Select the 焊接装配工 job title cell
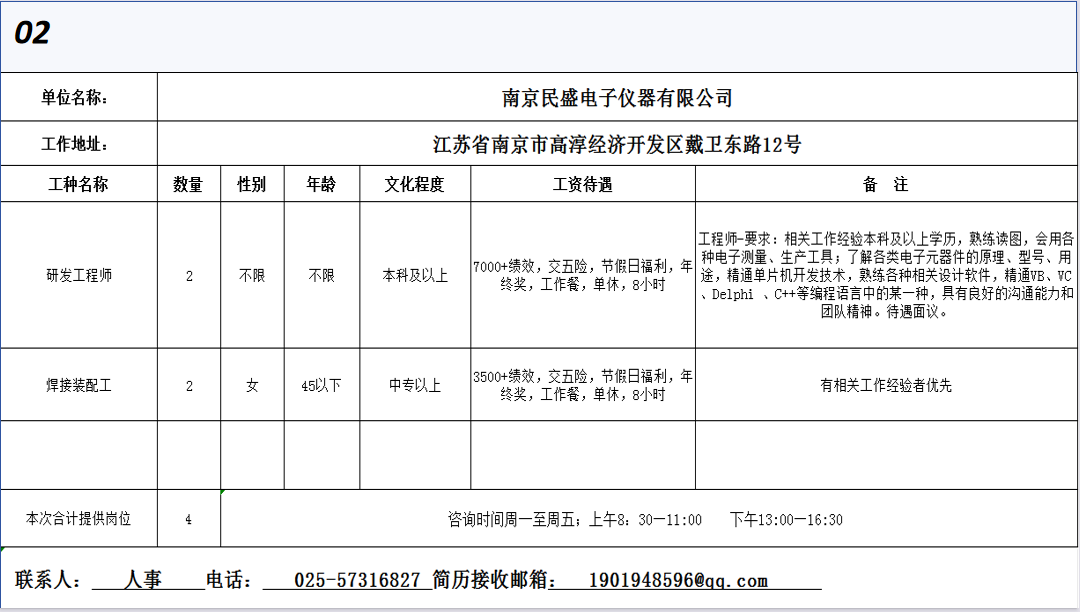Image resolution: width=1080 pixels, height=612 pixels. click(79, 385)
